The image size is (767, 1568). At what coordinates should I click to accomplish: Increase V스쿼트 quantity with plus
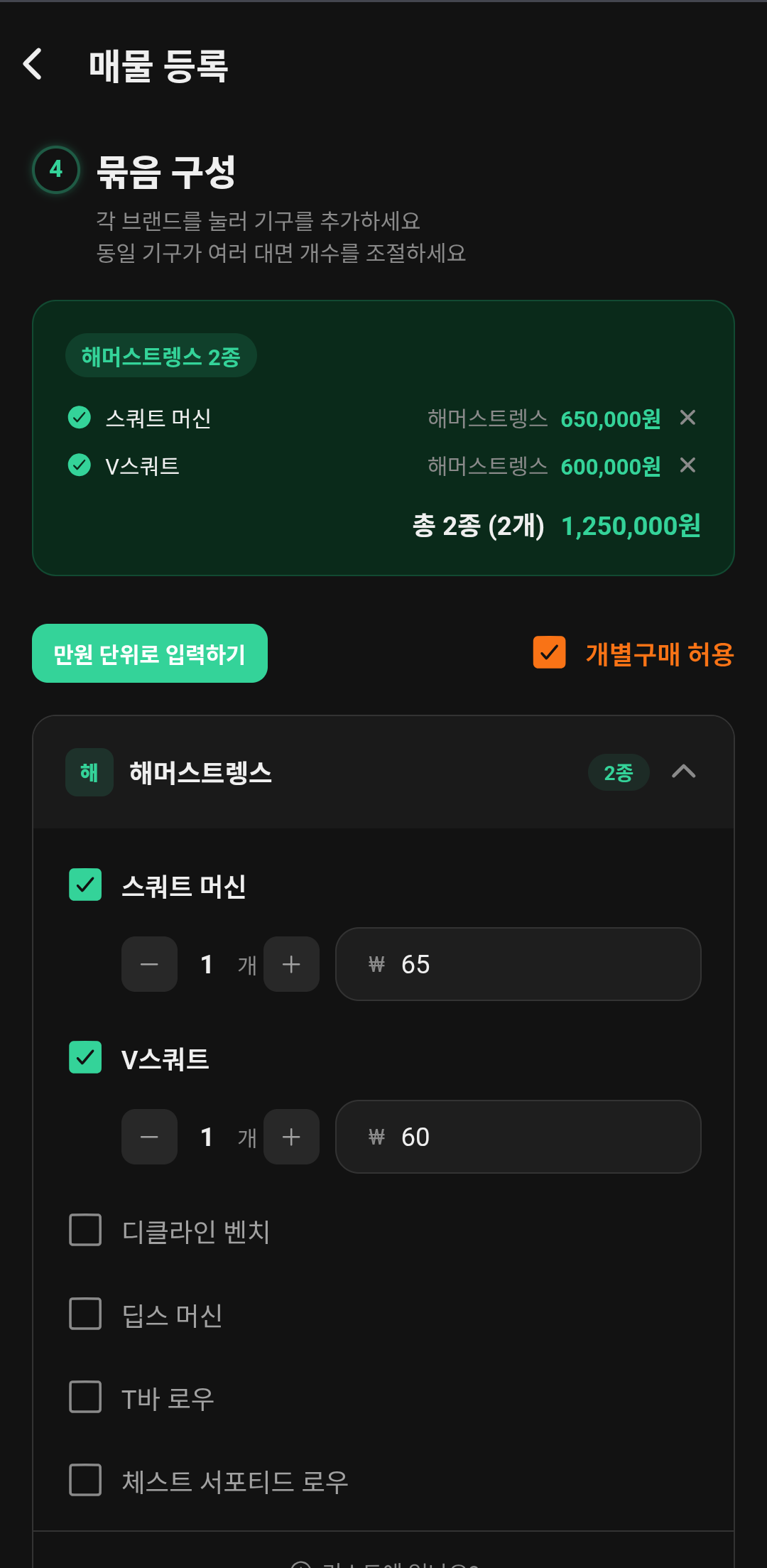coord(291,1137)
